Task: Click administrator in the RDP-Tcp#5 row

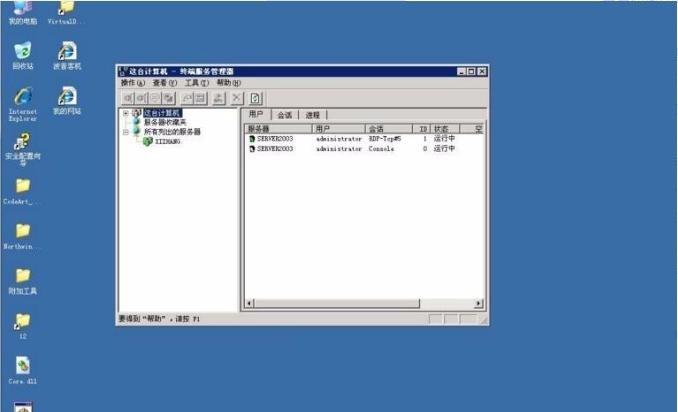Action: click(x=339, y=139)
